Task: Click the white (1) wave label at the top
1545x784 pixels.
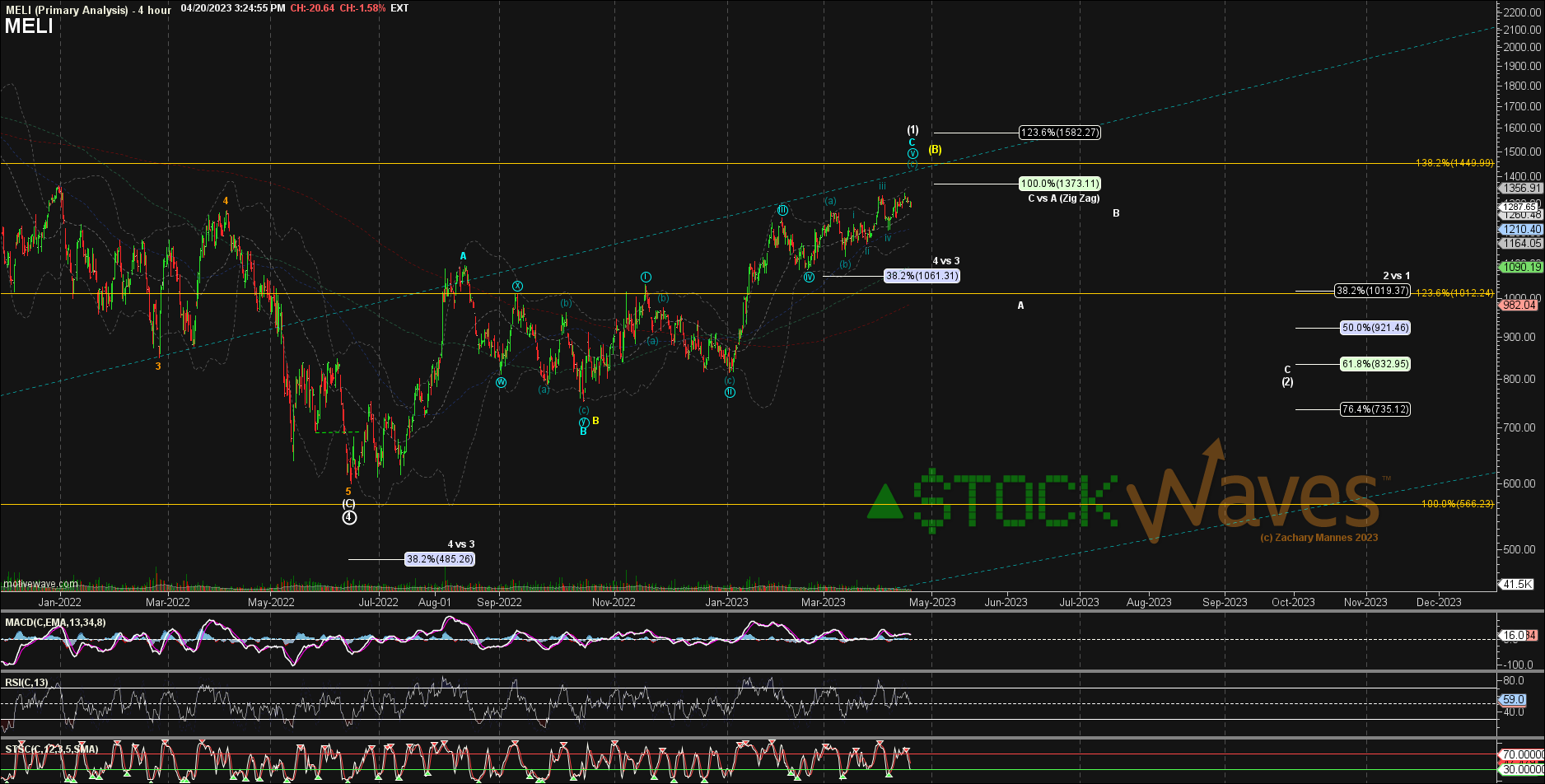Action: [x=913, y=130]
